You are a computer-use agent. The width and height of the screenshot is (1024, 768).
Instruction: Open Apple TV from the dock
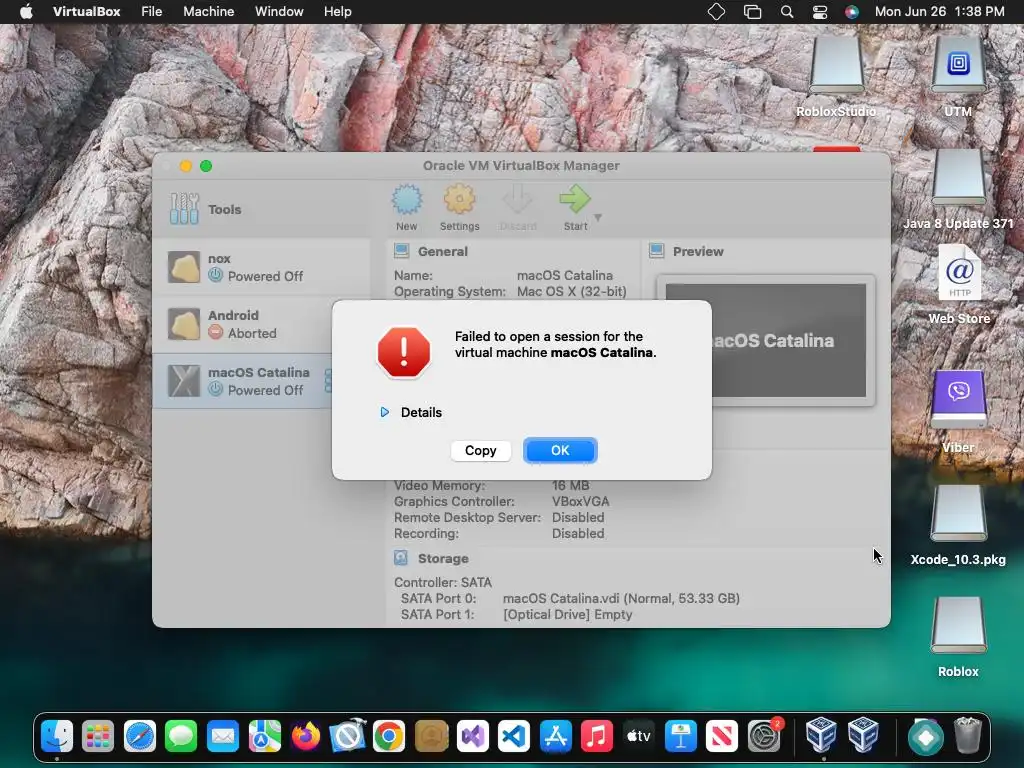pos(639,737)
